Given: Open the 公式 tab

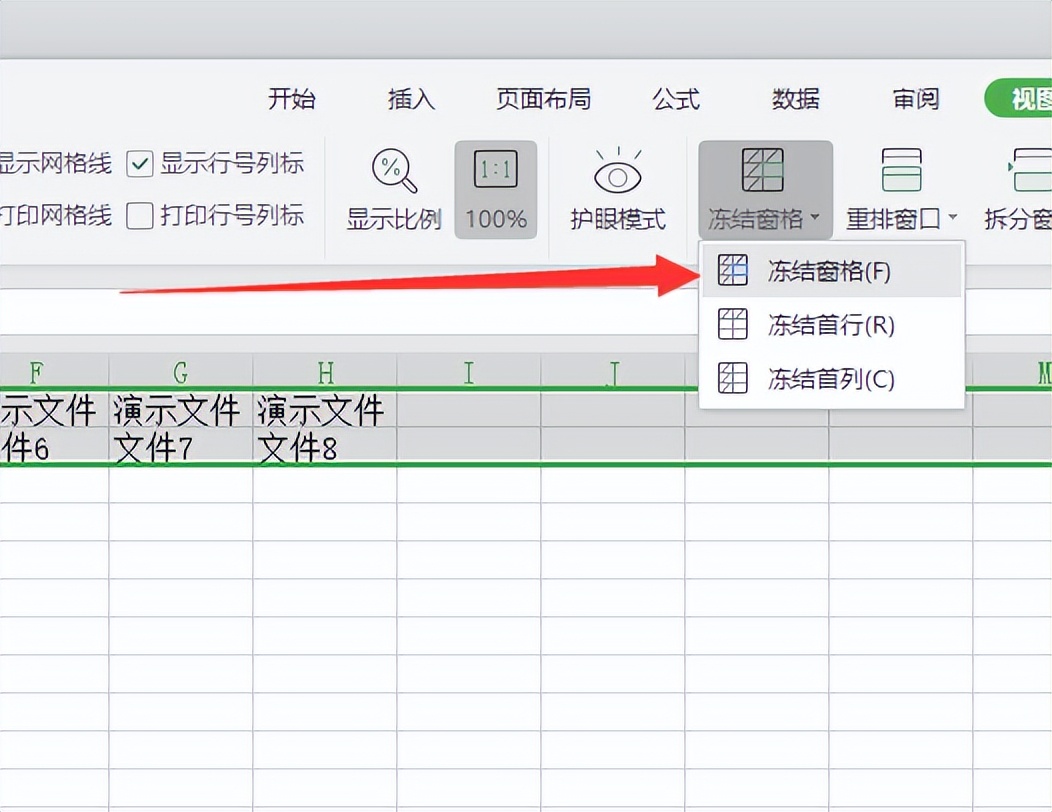Looking at the screenshot, I should (x=676, y=99).
